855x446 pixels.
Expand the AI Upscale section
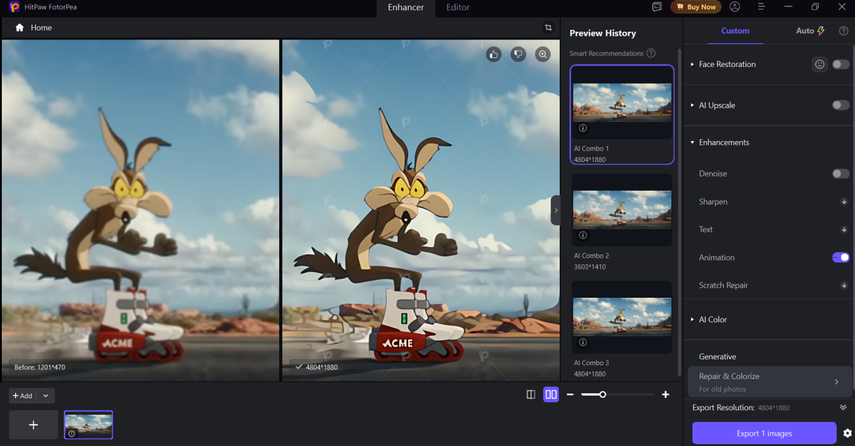click(x=692, y=105)
